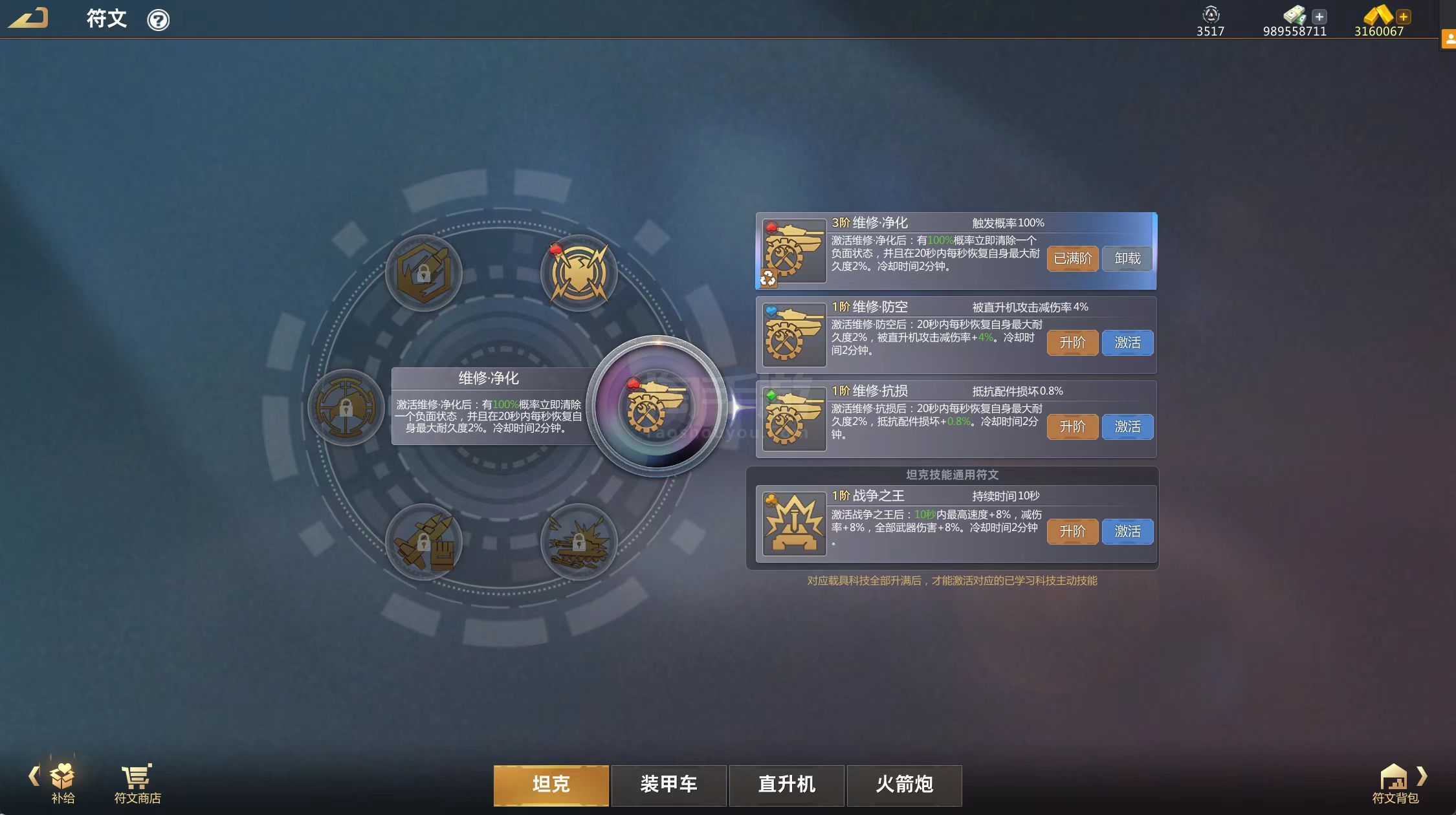Screen dimensions: 1456x815
Task: Click the back arrow icon
Action: click(28, 18)
